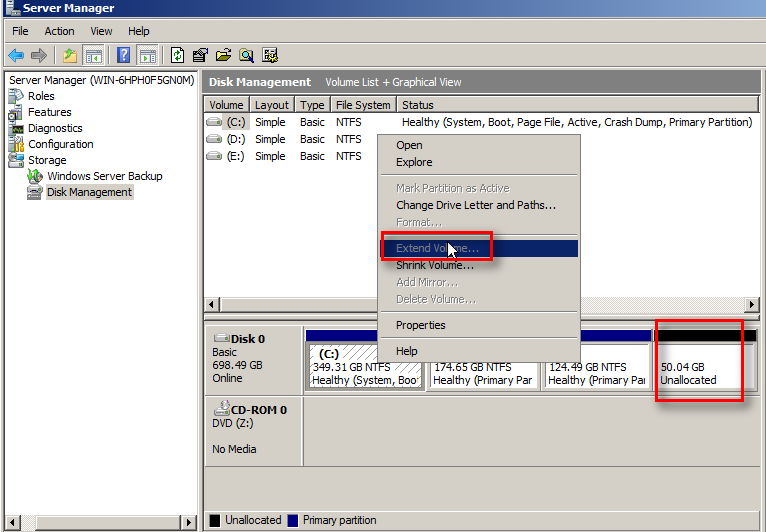766x532 pixels.
Task: Toggle Show/Hide Action Pane toolbar icon
Action: point(147,55)
